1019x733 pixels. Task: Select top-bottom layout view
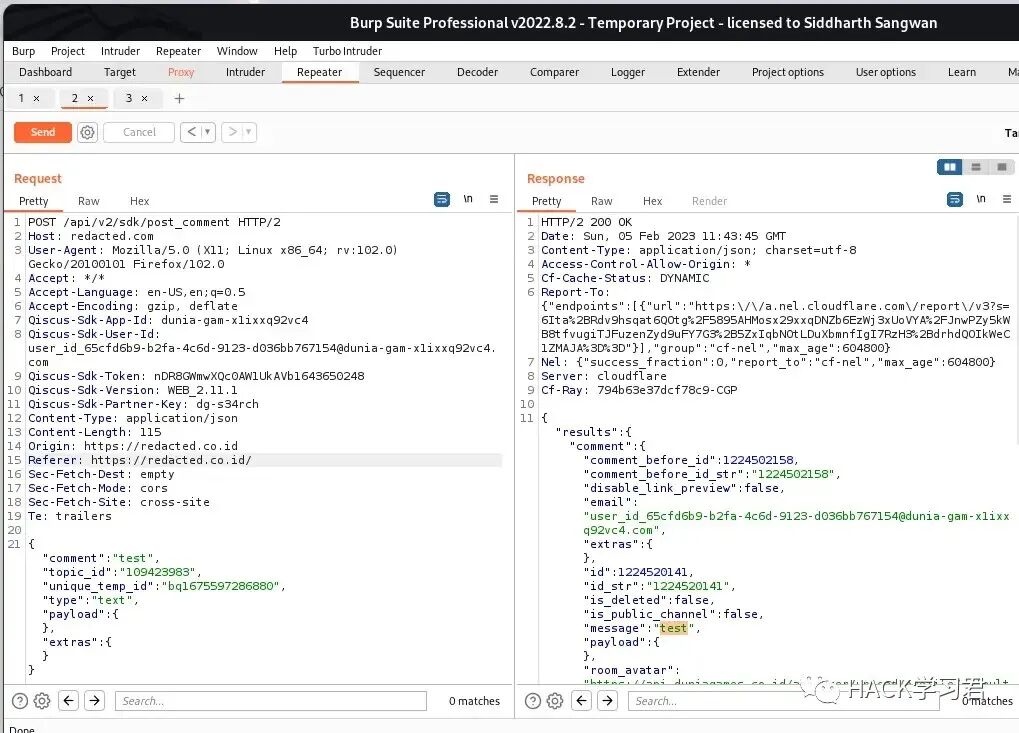pyautogui.click(x=975, y=167)
